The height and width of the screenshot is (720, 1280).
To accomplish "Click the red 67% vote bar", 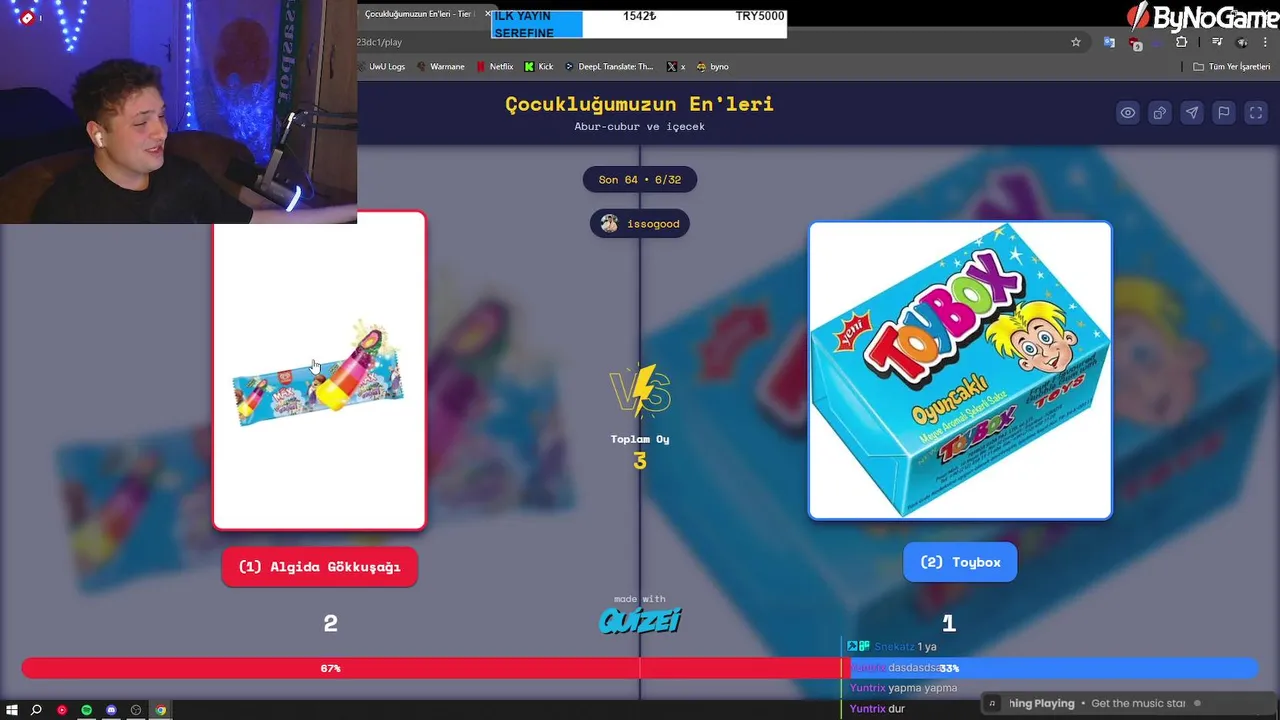I will (x=435, y=668).
